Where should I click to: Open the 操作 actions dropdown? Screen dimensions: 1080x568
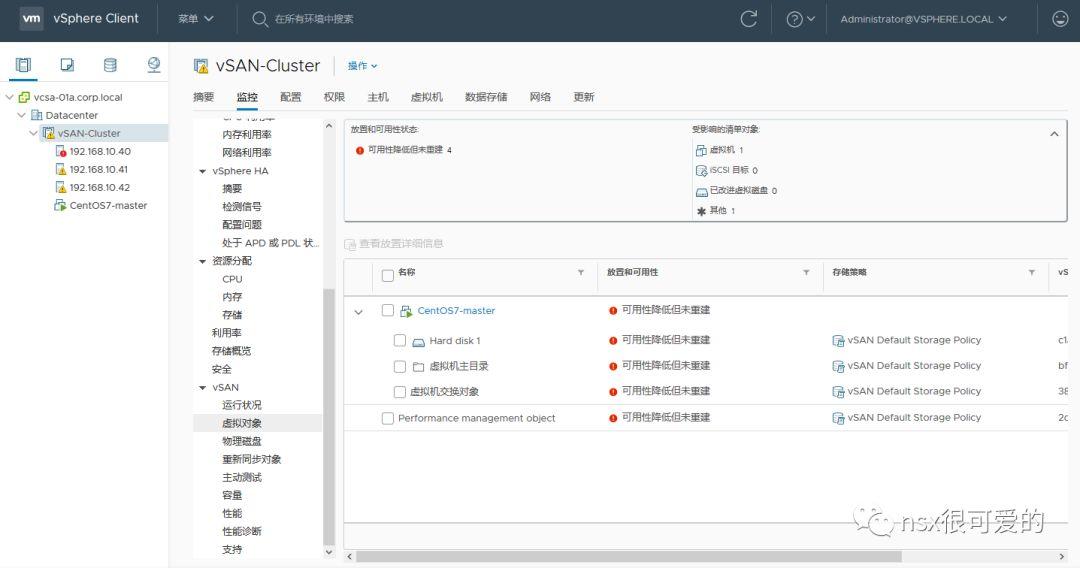click(x=362, y=66)
